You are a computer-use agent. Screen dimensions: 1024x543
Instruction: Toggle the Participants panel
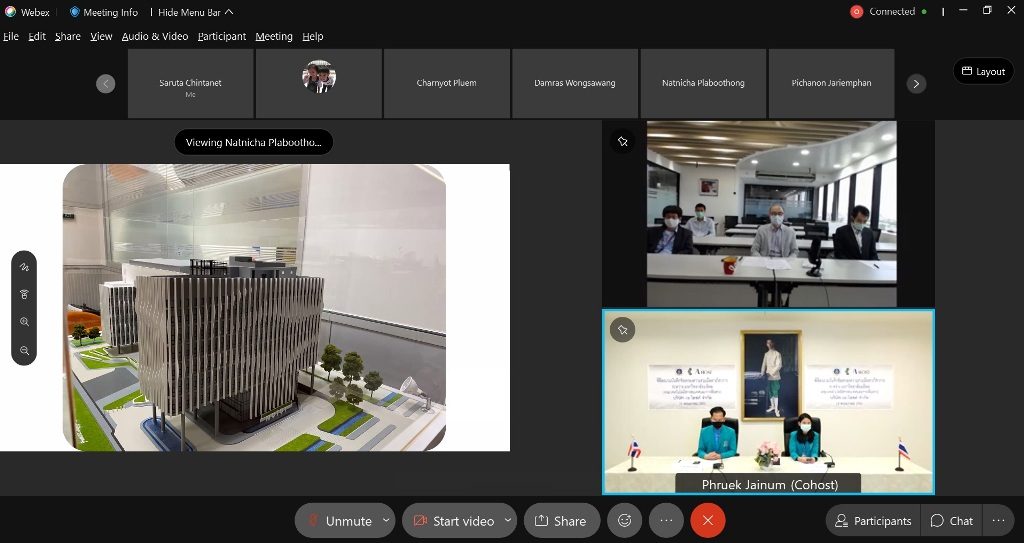[x=873, y=521]
